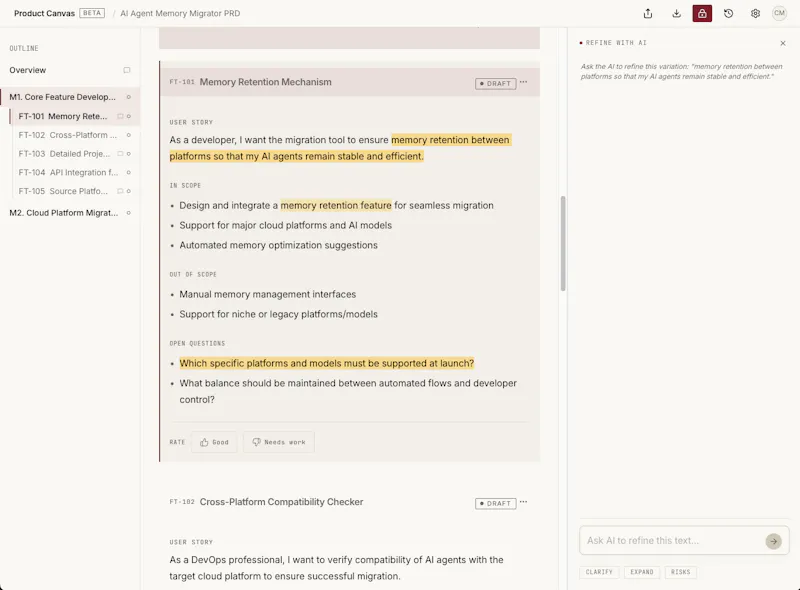Click status dot on M1 Core Feature row
The image size is (800, 590).
[129, 97]
